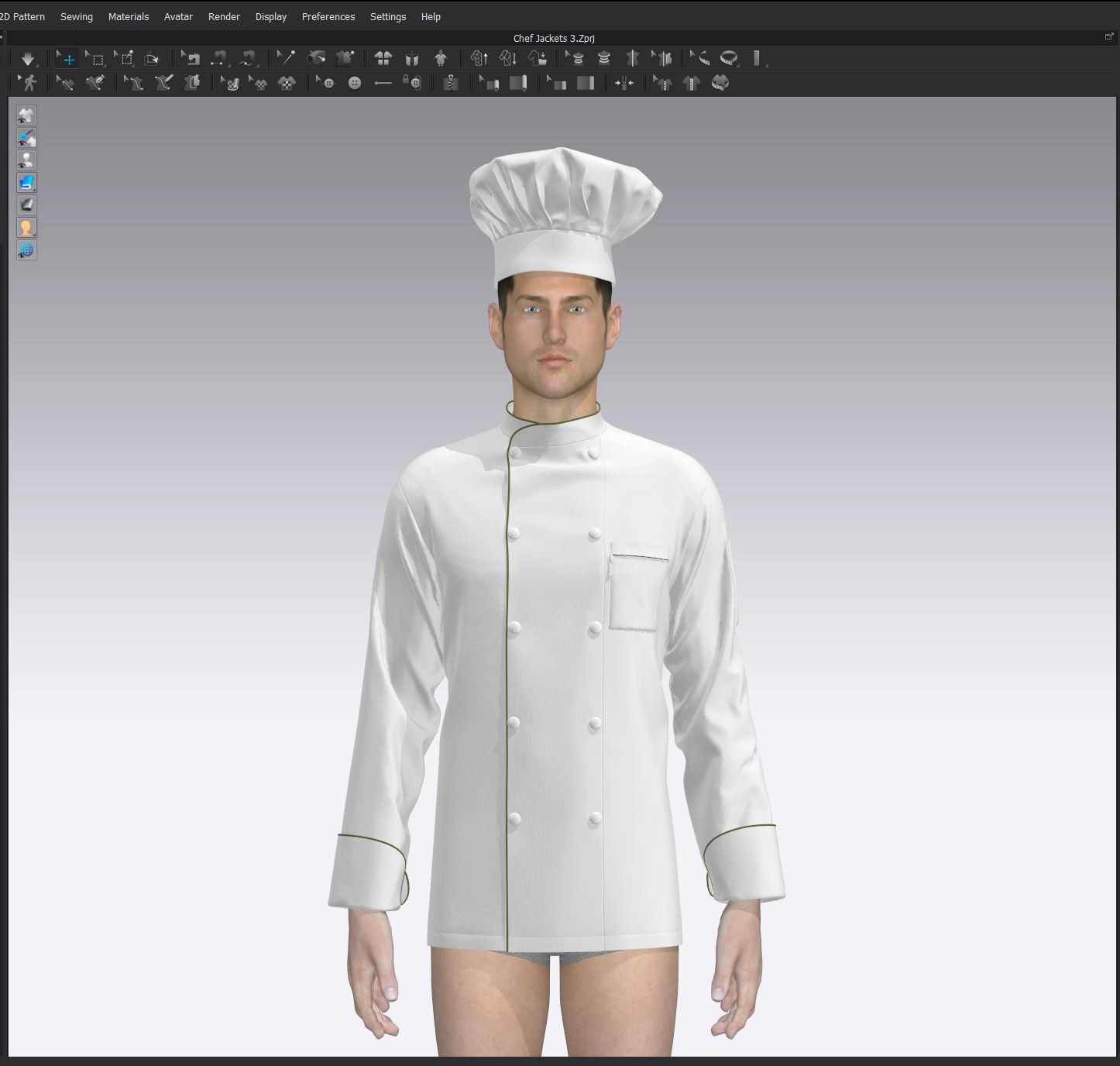The image size is (1120, 1066).
Task: Click the pop-out button on the title bar
Action: click(x=1108, y=36)
